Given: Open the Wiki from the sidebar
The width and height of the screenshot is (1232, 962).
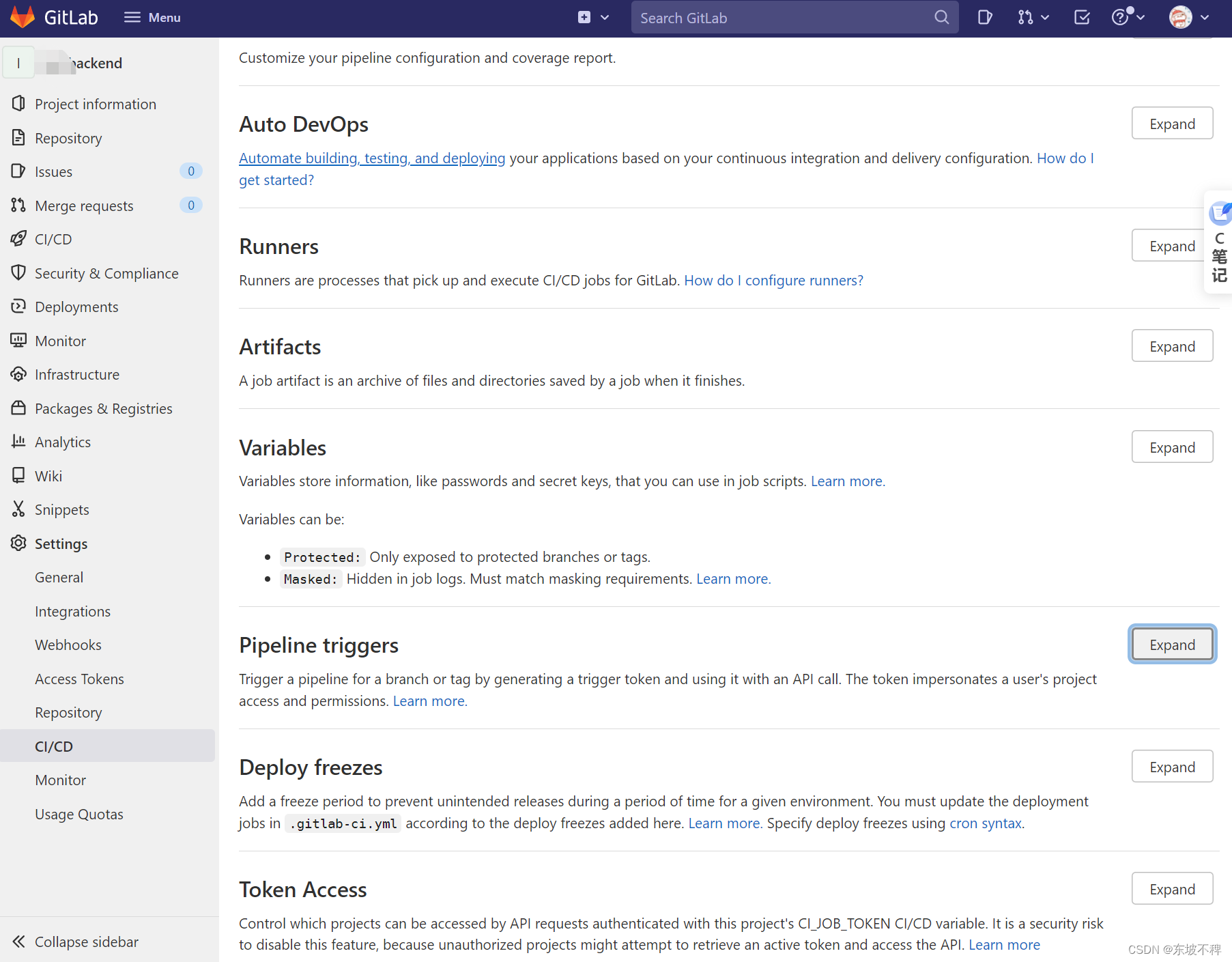Looking at the screenshot, I should 48,476.
